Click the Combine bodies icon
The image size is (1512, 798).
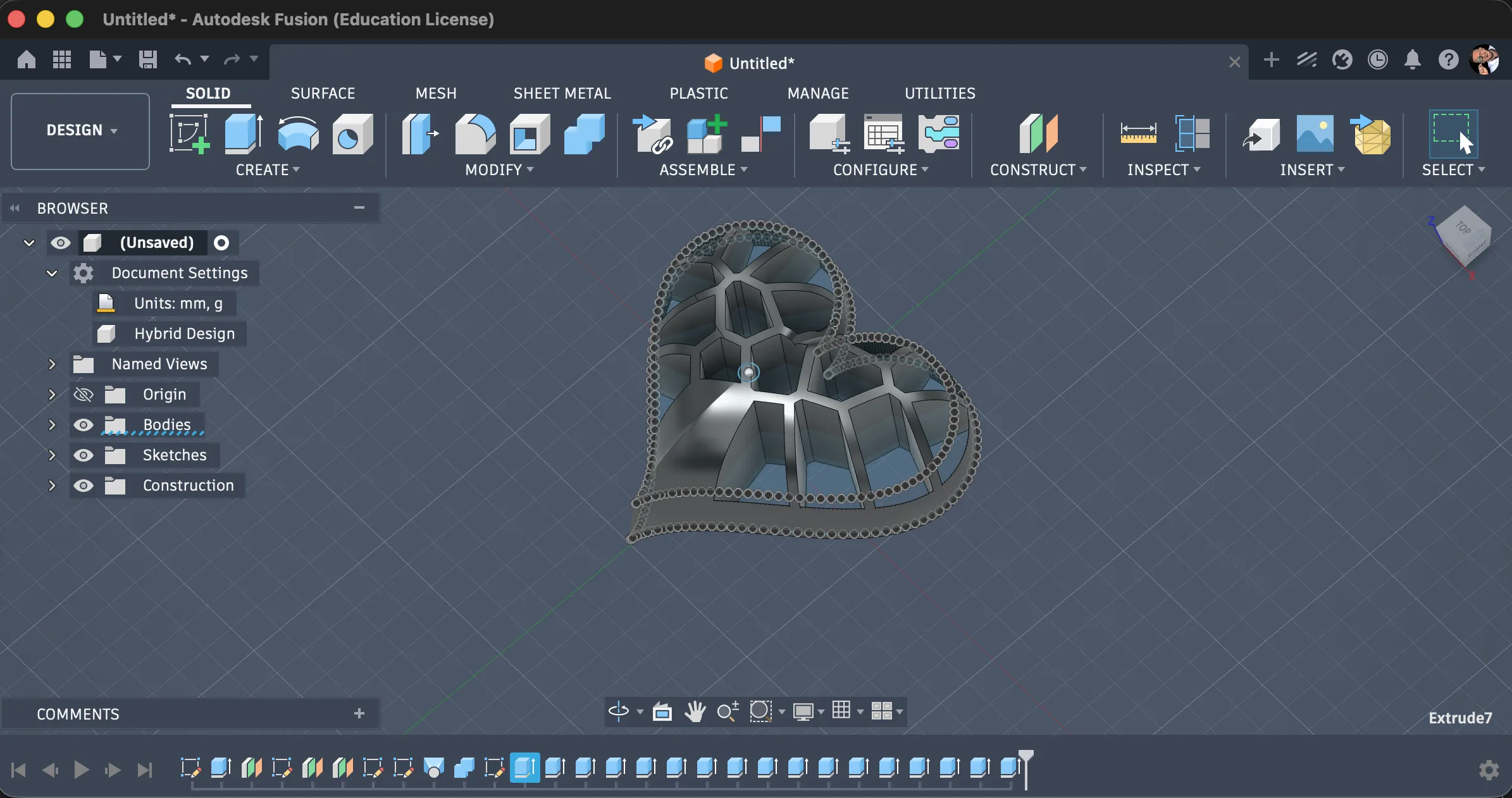click(x=584, y=133)
